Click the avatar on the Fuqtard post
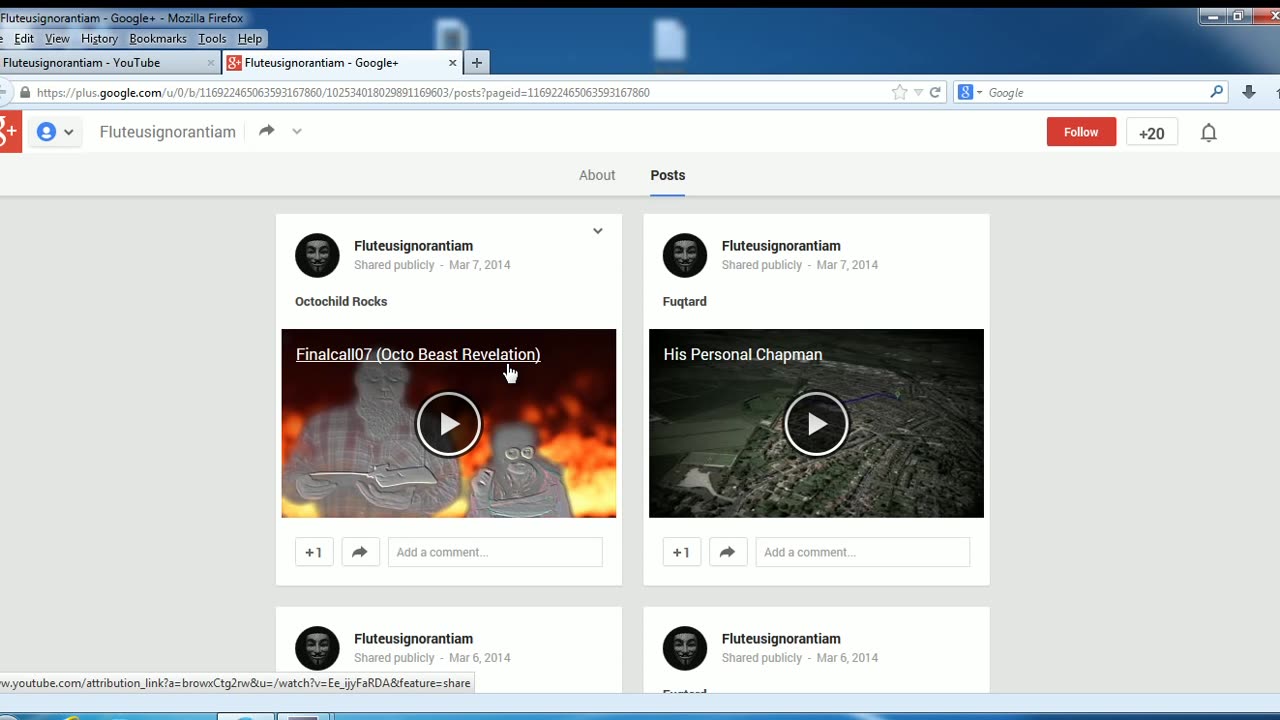 coord(685,256)
